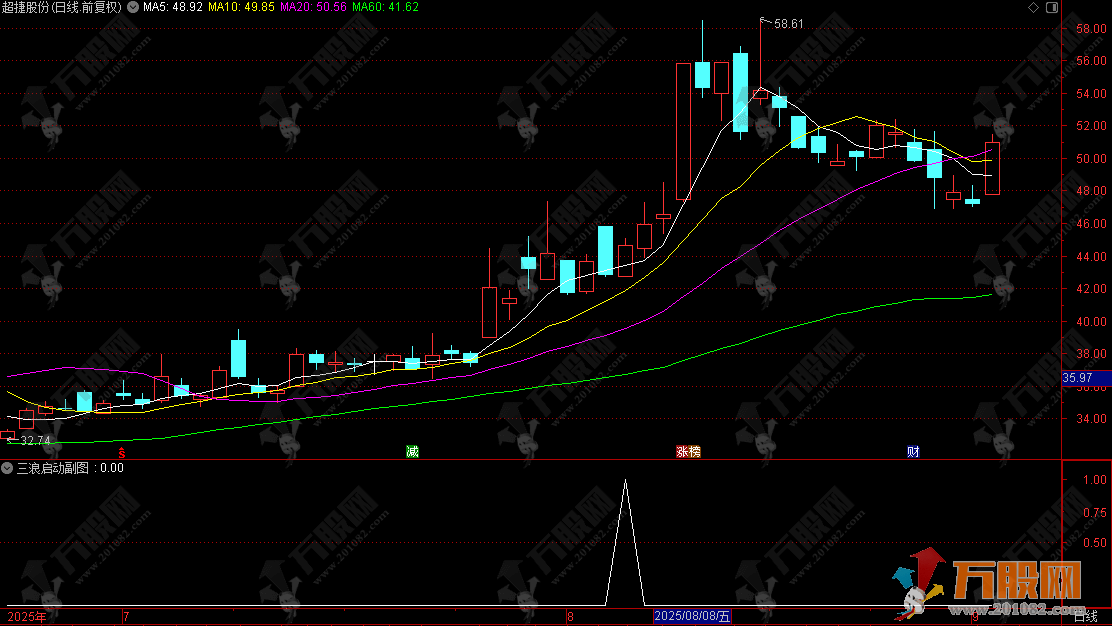Click the 52.00 price axis label
This screenshot has height=626, width=1112.
[1091, 126]
